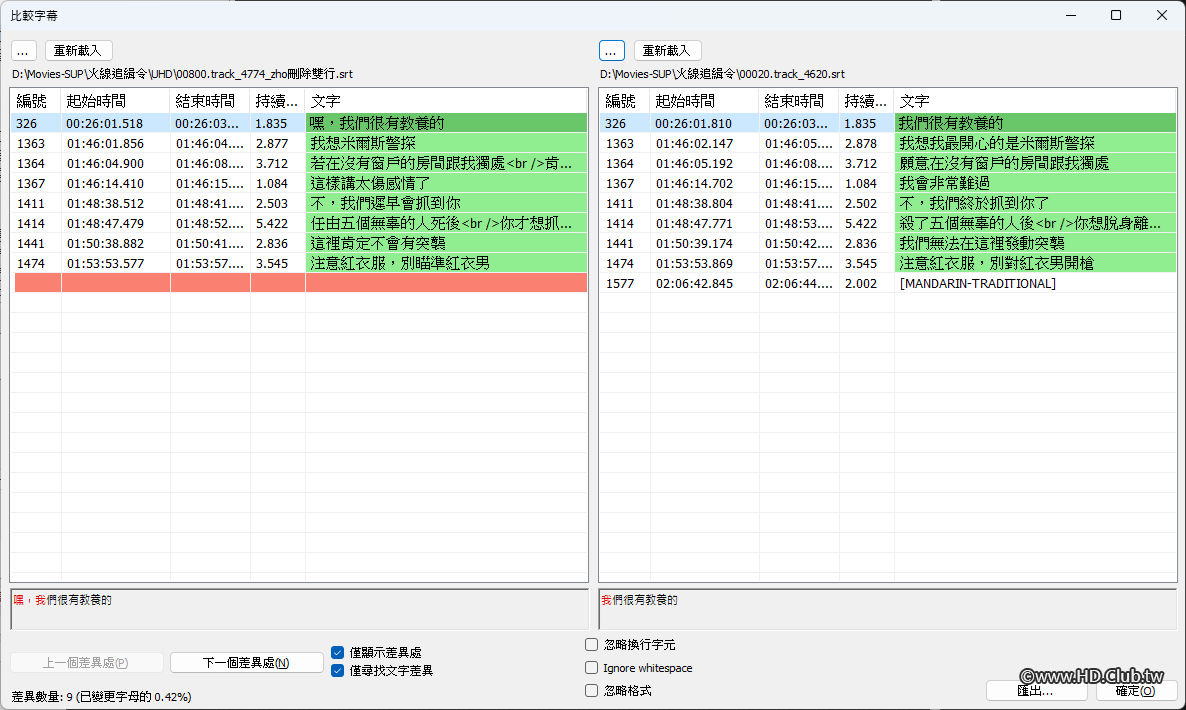Export comparison results with 匯出 button

1037,690
